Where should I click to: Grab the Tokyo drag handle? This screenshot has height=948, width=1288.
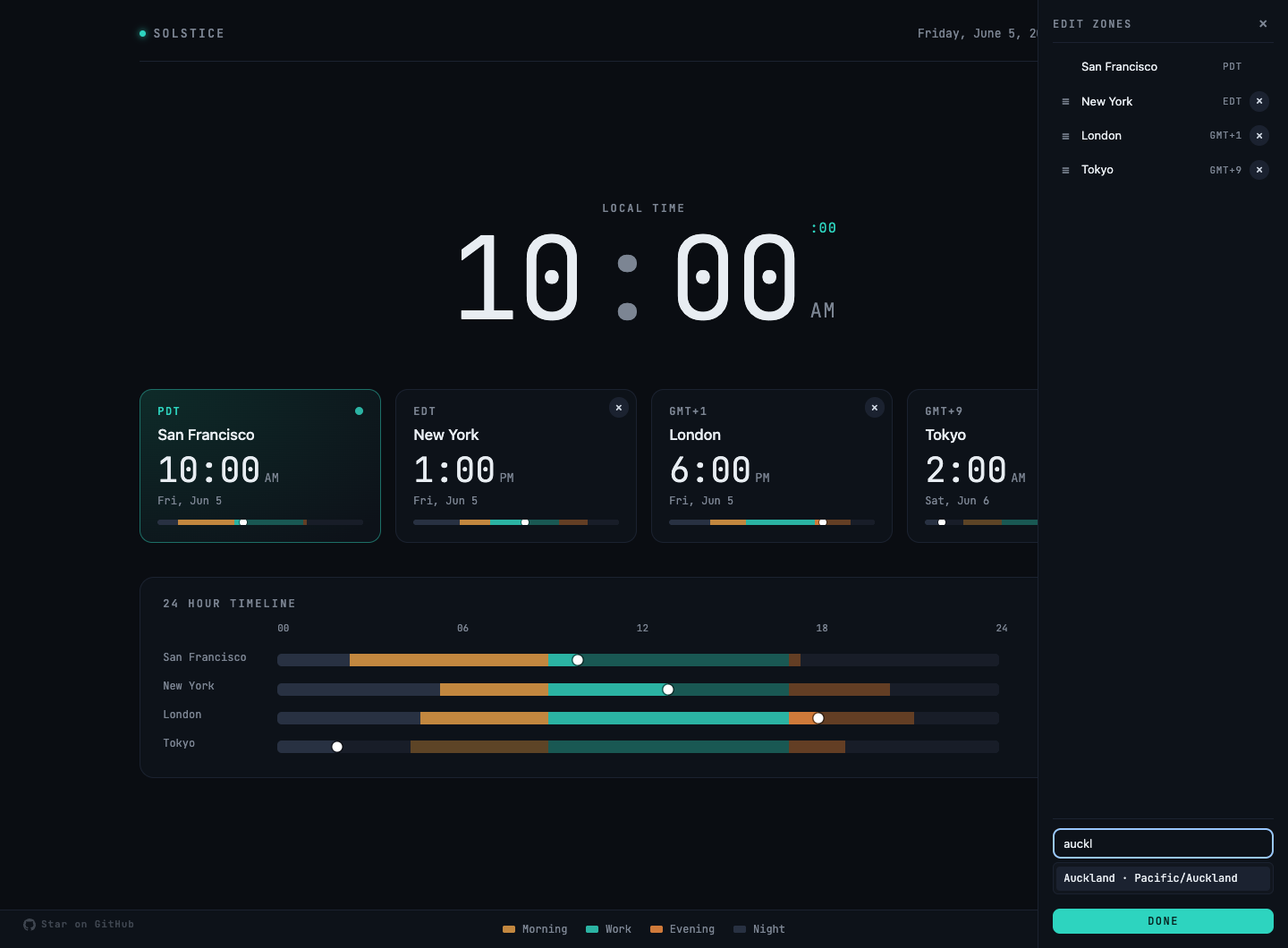[x=1065, y=170]
